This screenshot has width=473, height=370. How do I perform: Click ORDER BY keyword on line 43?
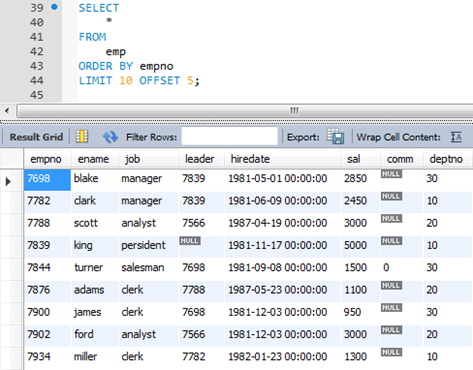[x=106, y=66]
